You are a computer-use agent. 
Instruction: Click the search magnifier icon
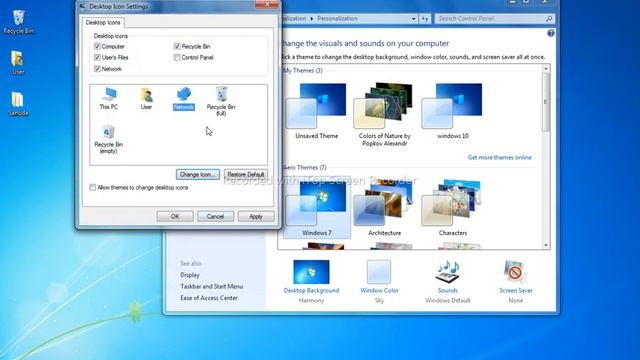pyautogui.click(x=549, y=19)
